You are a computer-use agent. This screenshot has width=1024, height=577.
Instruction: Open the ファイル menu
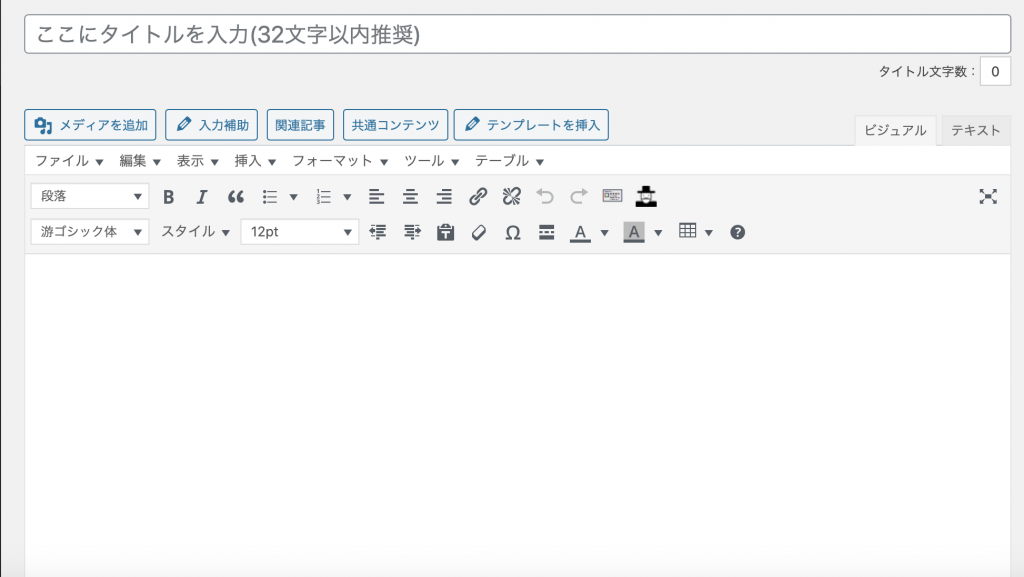pos(69,161)
